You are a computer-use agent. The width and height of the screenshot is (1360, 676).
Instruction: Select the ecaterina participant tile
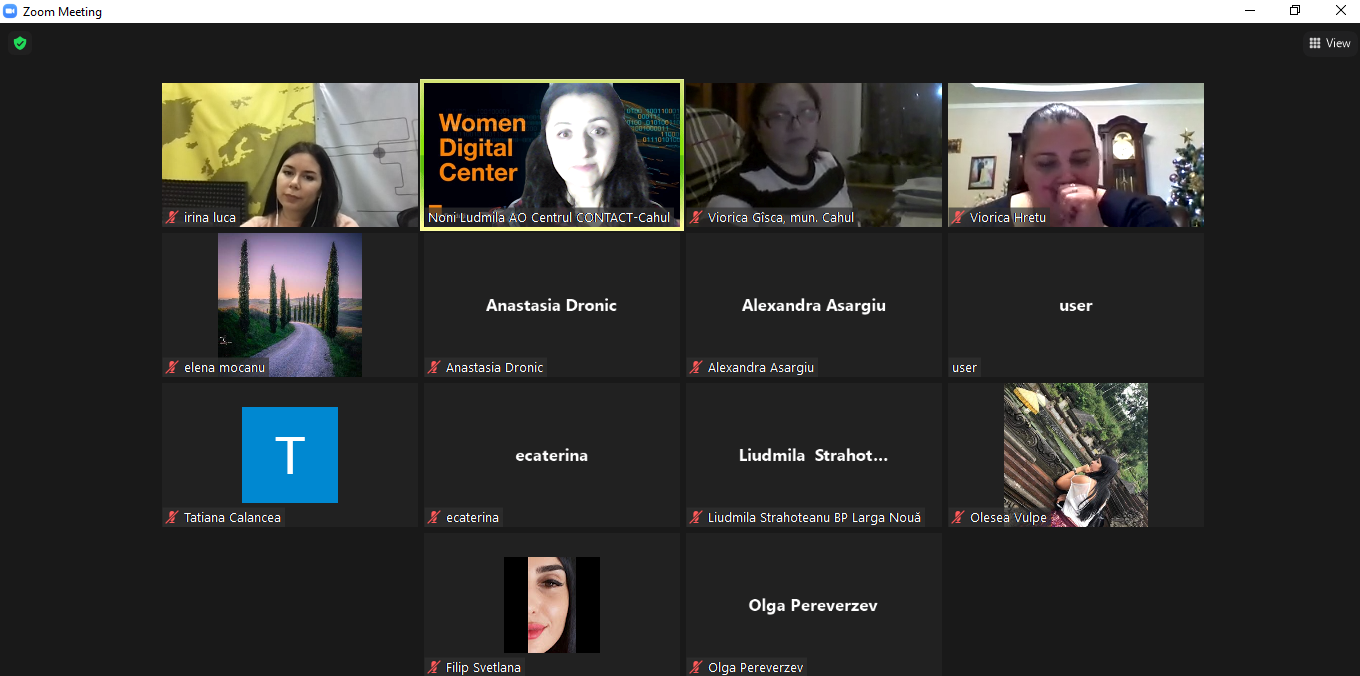[x=552, y=455]
